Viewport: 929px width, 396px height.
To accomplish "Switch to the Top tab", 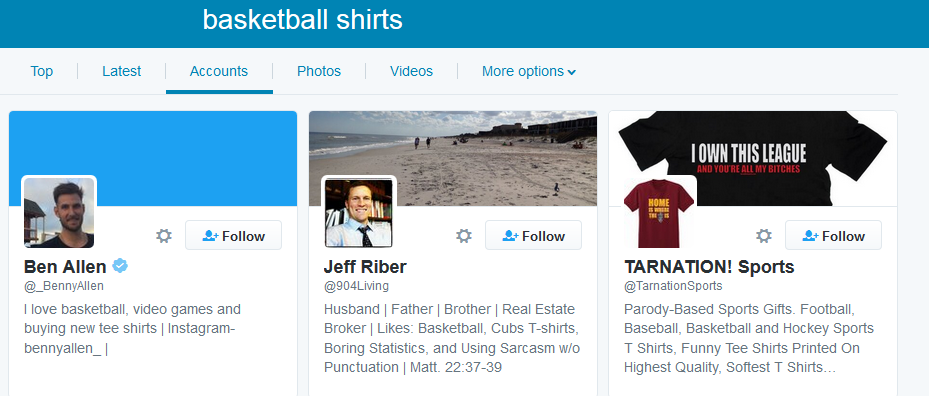I will click(41, 72).
